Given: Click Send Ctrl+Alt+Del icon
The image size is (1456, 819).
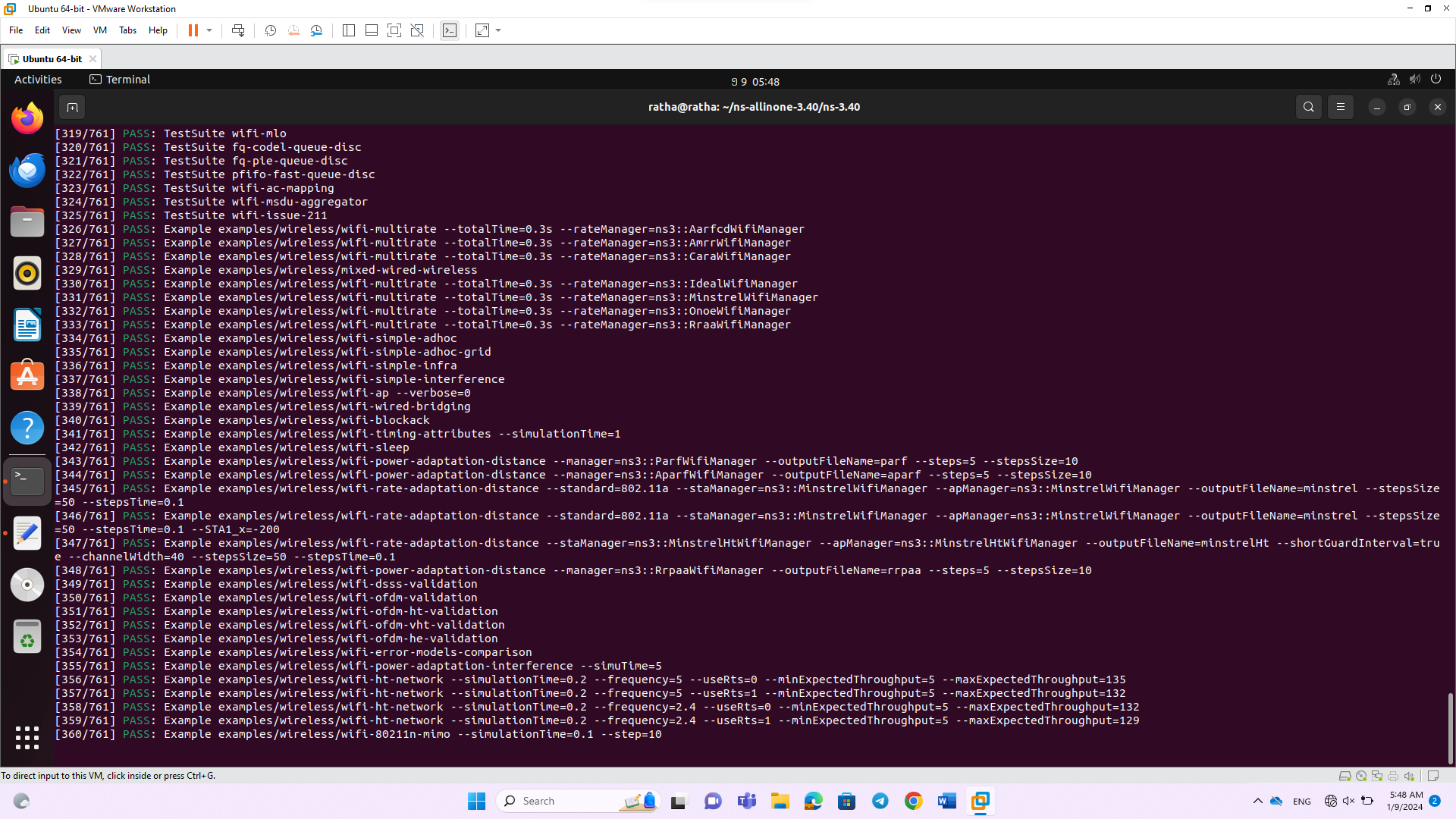Looking at the screenshot, I should pos(238,30).
